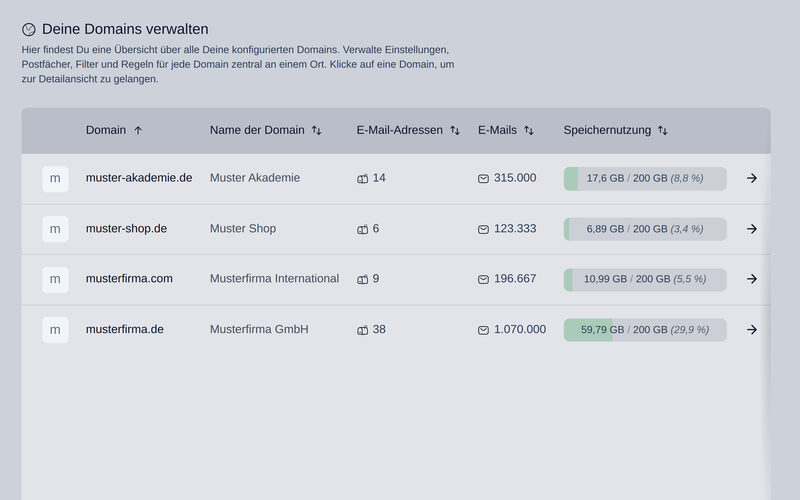Click the m avatar of muster-shop.de
800x500 pixels.
[55, 229]
